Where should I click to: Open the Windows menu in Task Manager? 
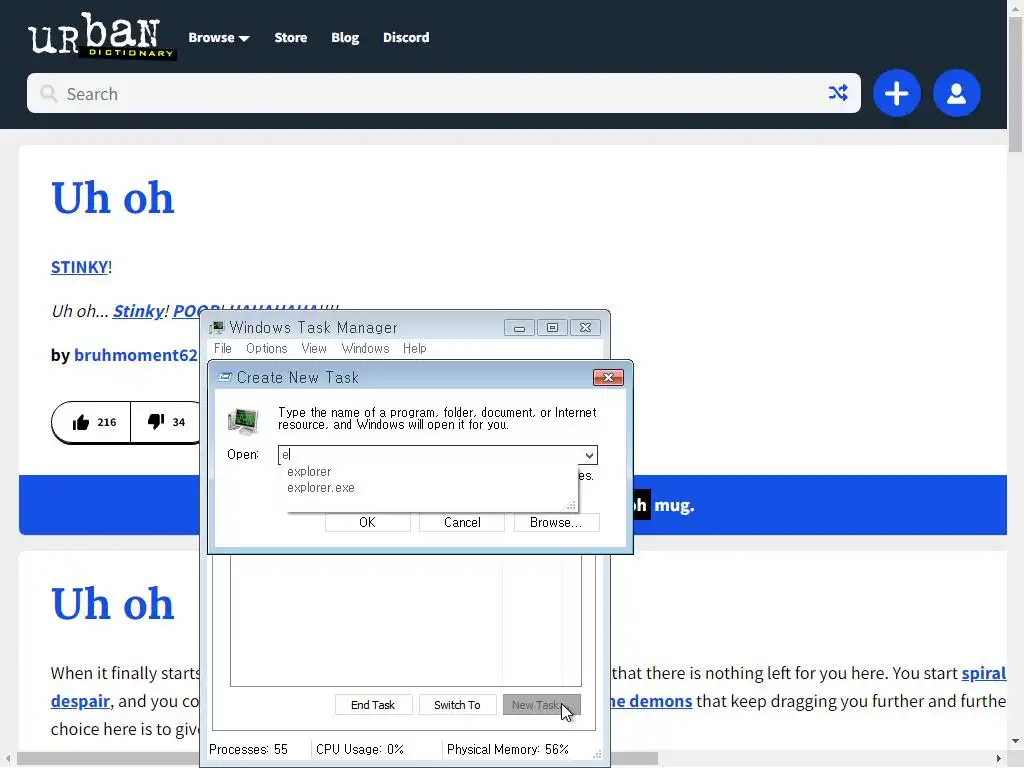click(x=365, y=348)
